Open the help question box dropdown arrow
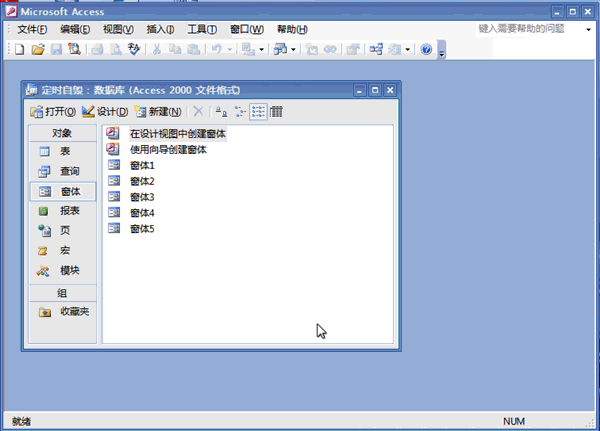The image size is (600, 431). [x=588, y=29]
